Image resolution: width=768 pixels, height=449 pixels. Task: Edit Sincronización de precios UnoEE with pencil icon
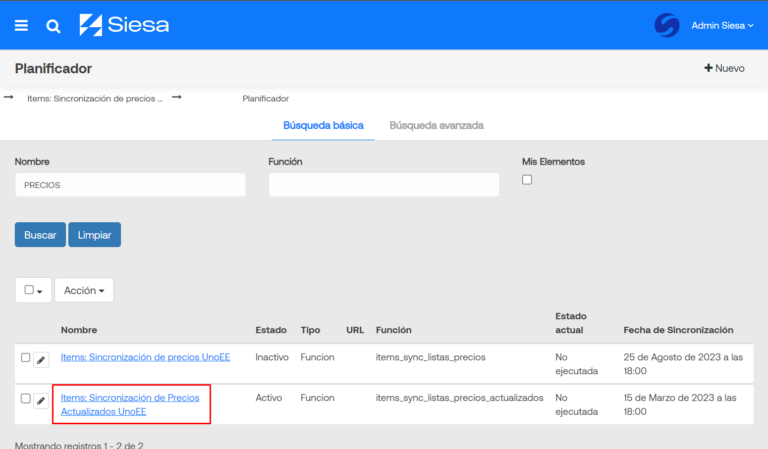tap(41, 358)
